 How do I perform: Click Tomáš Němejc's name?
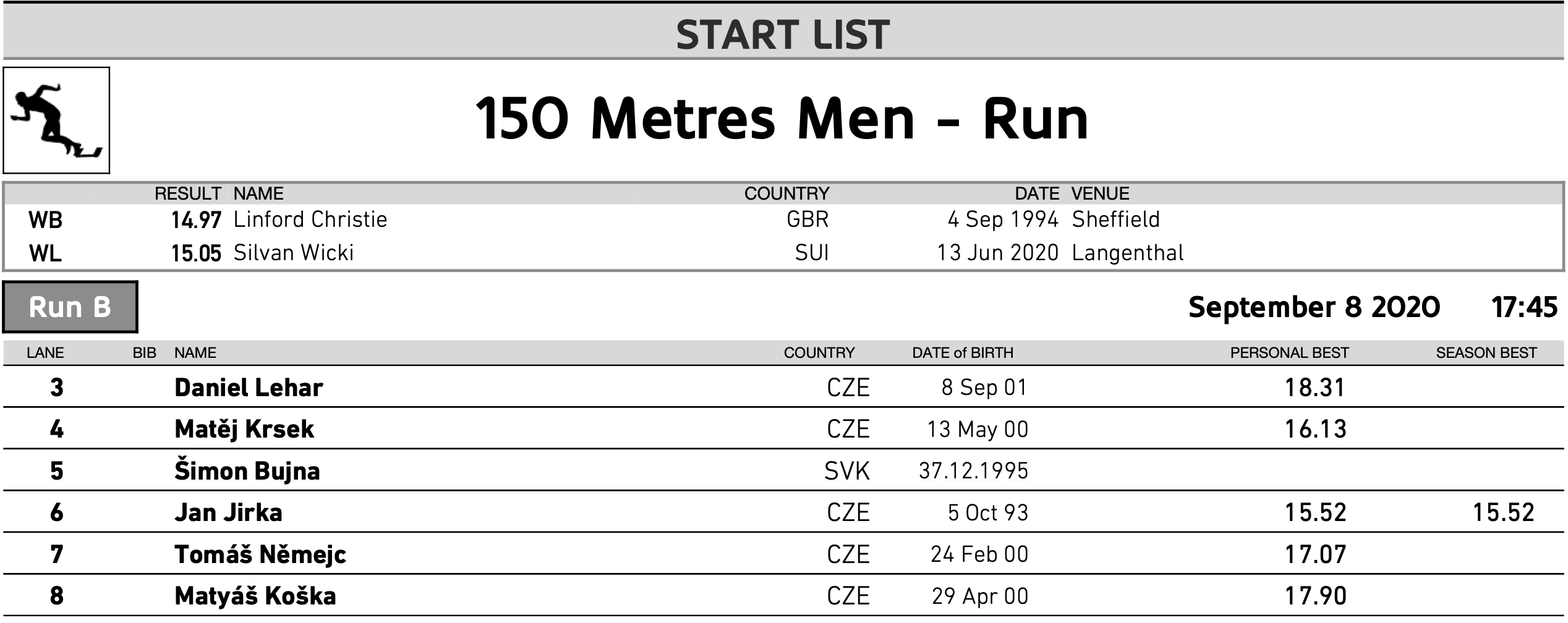coord(260,554)
